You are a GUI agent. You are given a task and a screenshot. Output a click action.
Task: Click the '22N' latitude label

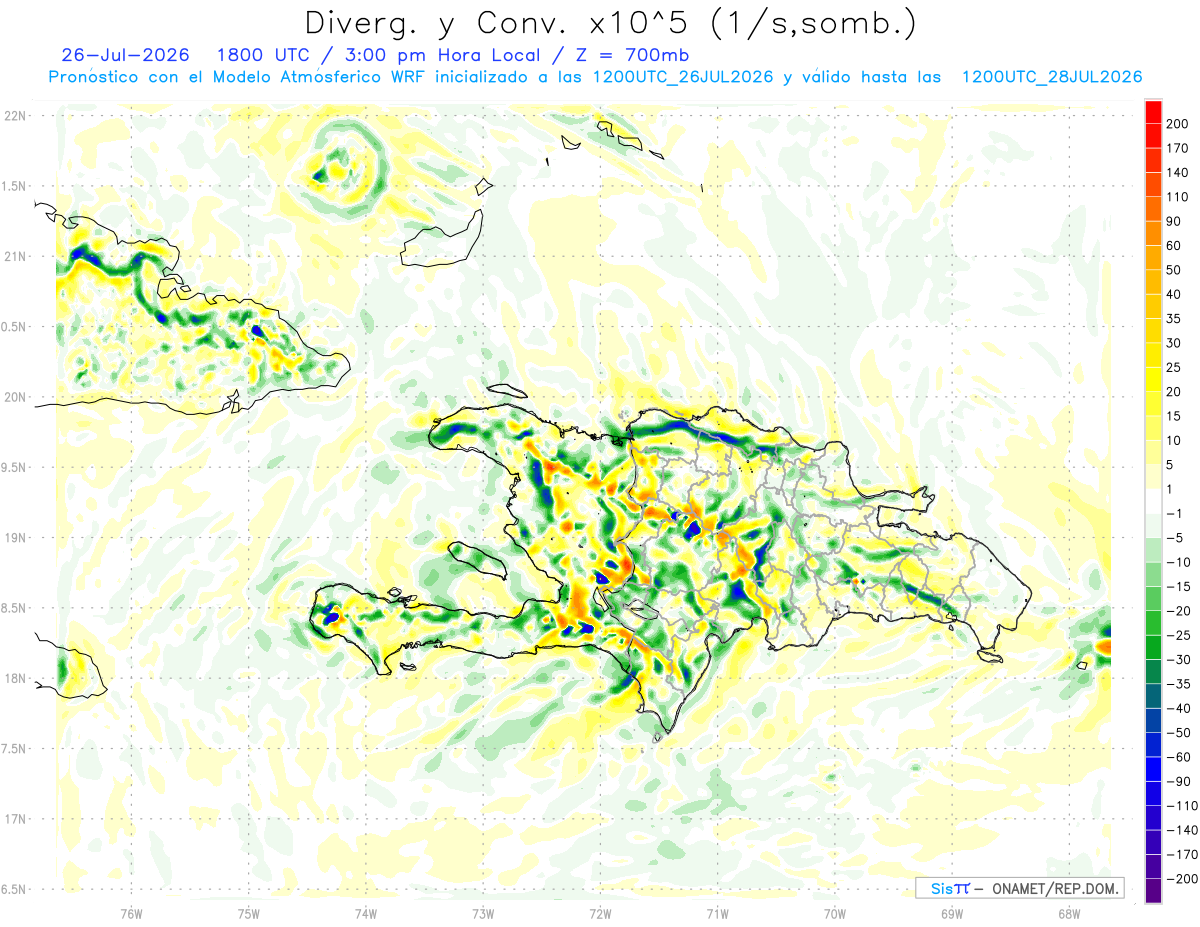click(x=15, y=115)
